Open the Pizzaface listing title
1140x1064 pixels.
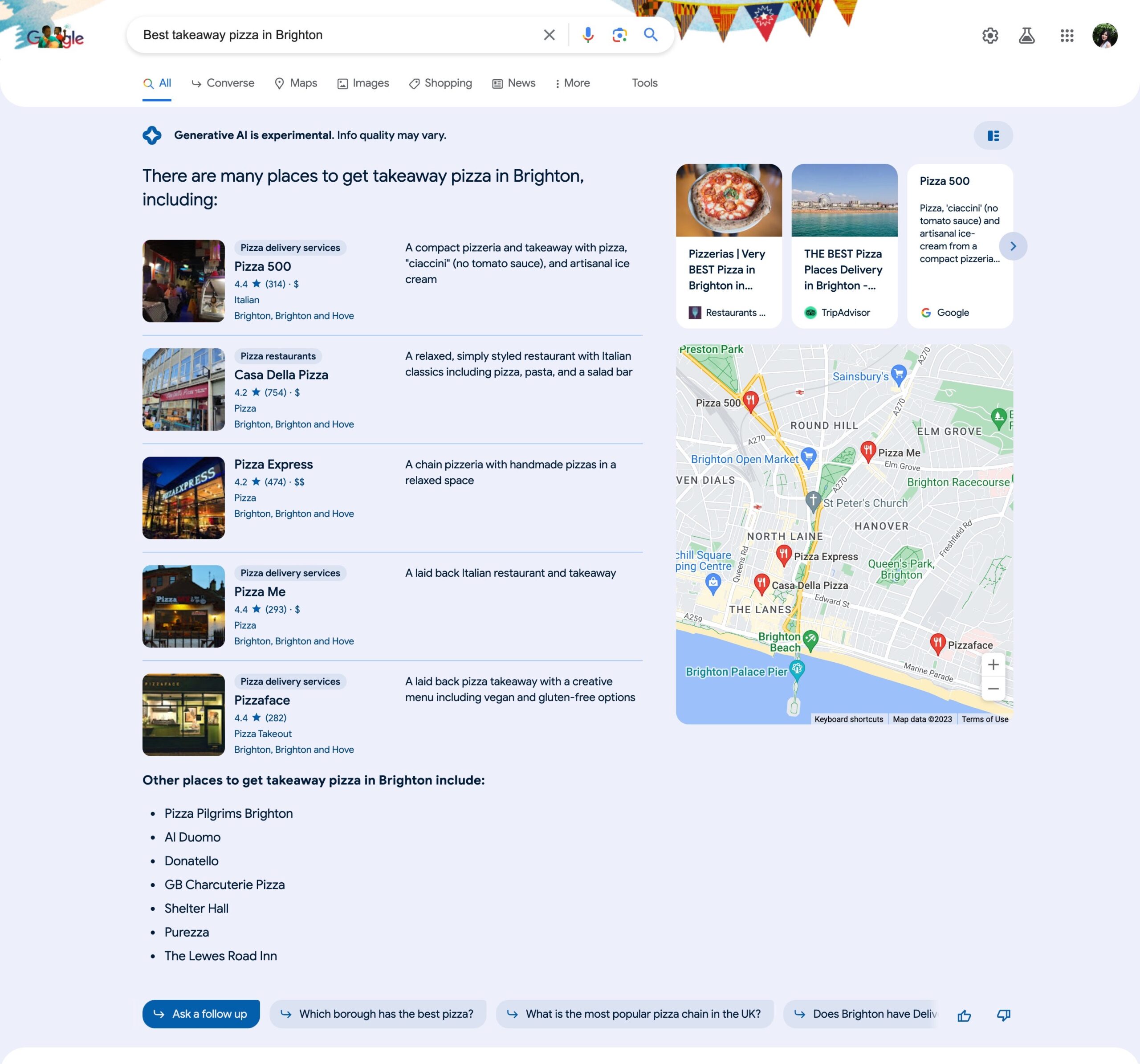pyautogui.click(x=262, y=700)
